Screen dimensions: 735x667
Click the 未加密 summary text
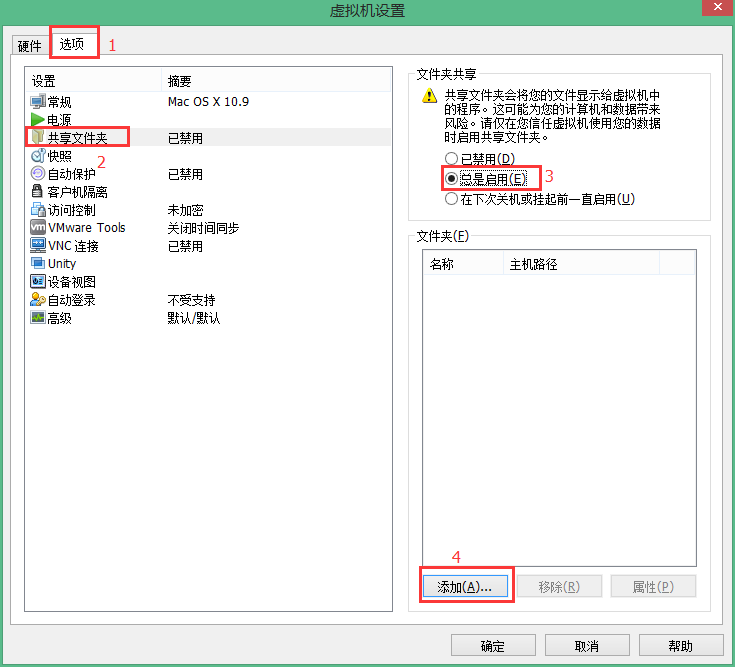click(185, 210)
